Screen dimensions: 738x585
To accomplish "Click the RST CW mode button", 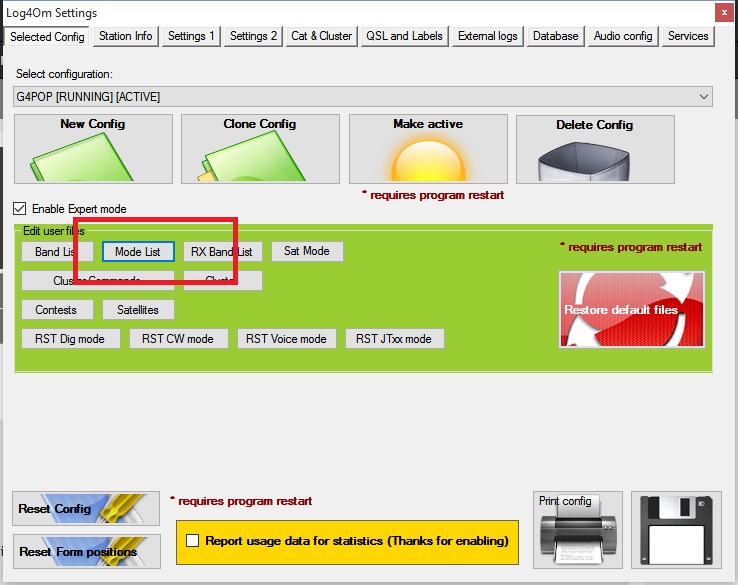I will 178,339.
